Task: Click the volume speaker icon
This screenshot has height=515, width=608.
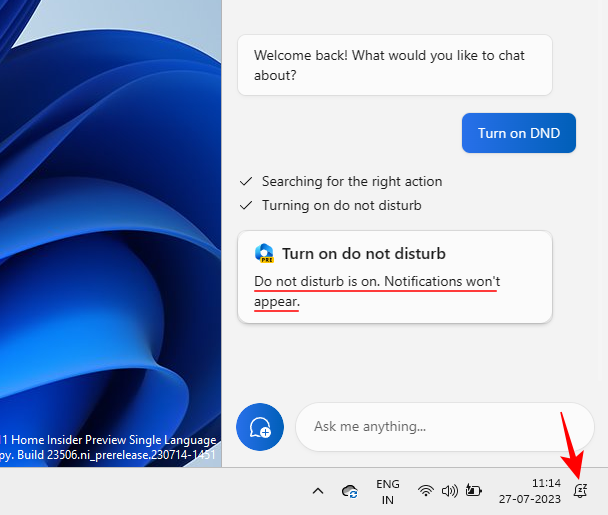Action: [x=450, y=491]
